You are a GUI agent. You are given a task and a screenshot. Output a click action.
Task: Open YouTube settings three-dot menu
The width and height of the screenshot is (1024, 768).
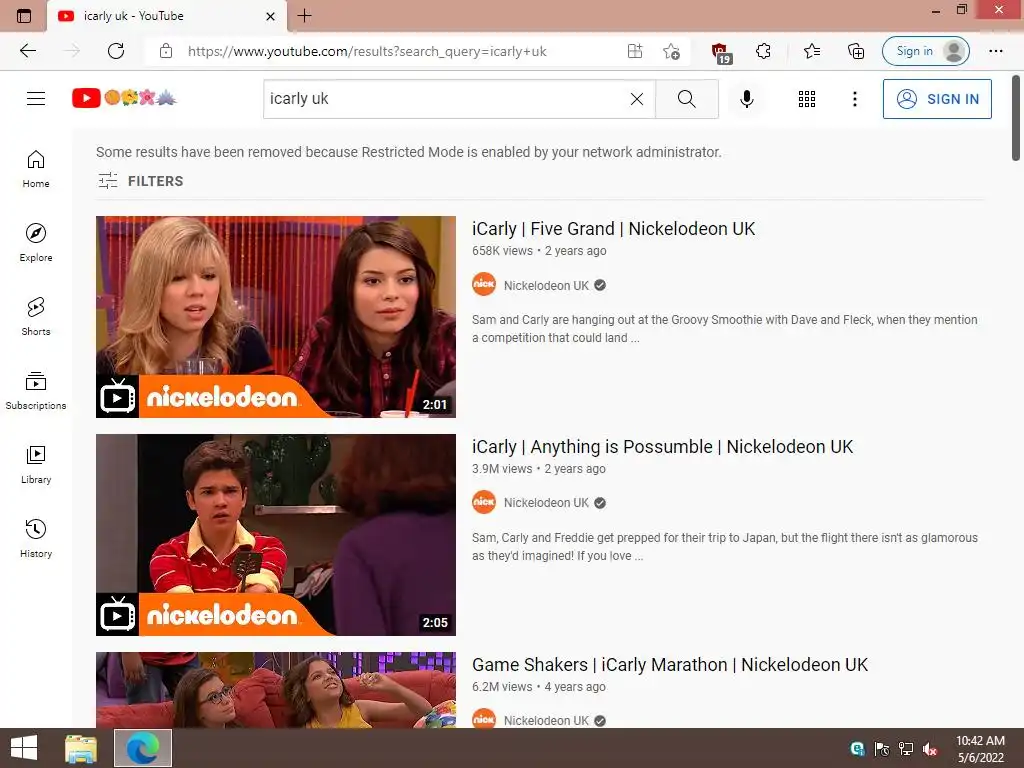tap(854, 99)
